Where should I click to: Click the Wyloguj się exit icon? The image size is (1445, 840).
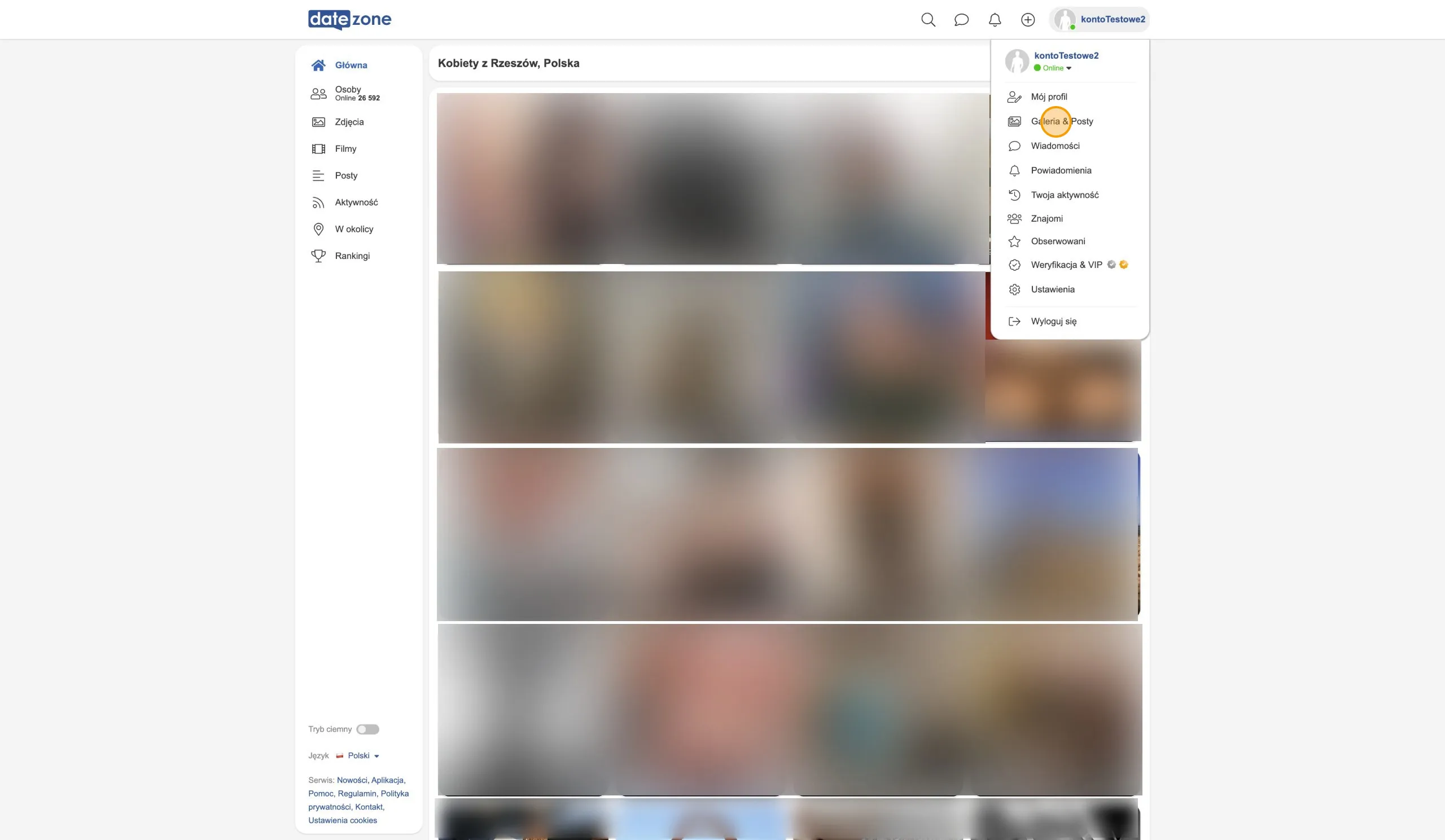1014,322
